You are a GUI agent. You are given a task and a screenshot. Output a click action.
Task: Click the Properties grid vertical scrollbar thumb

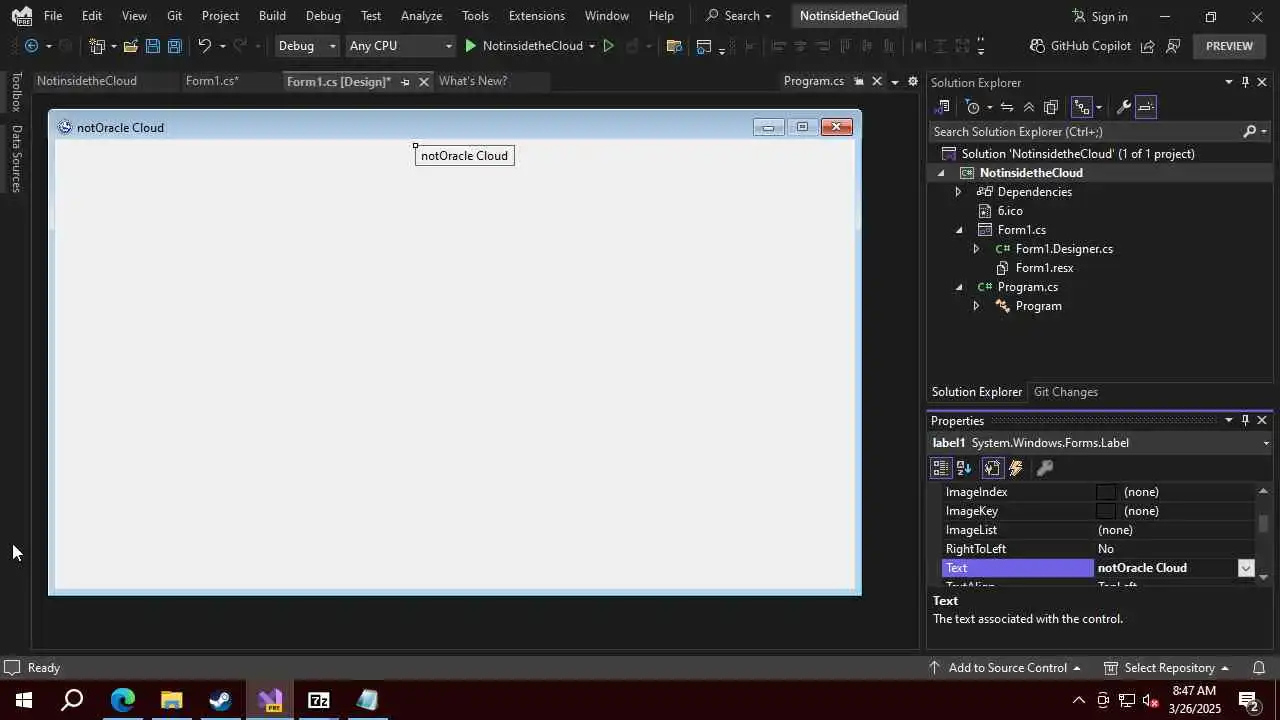[x=1264, y=523]
